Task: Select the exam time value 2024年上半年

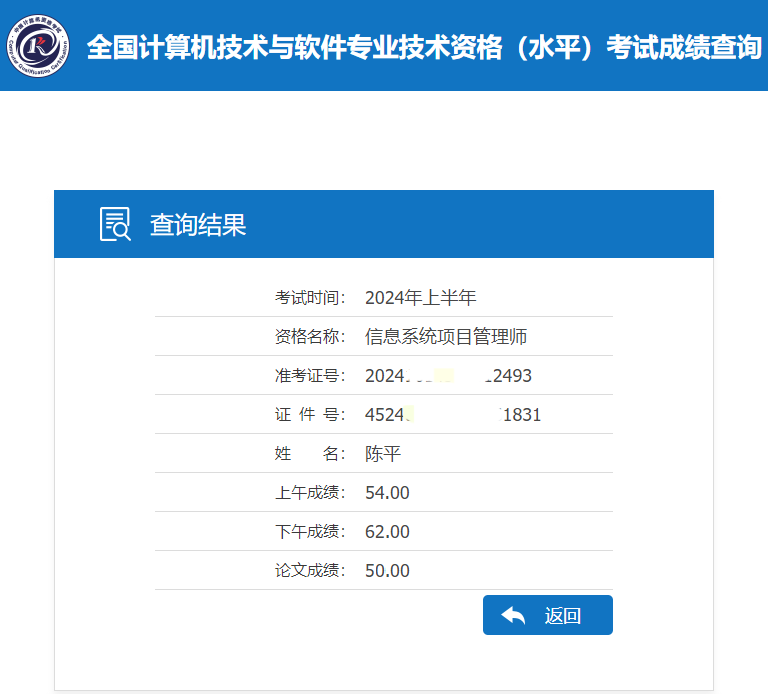Action: point(421,297)
